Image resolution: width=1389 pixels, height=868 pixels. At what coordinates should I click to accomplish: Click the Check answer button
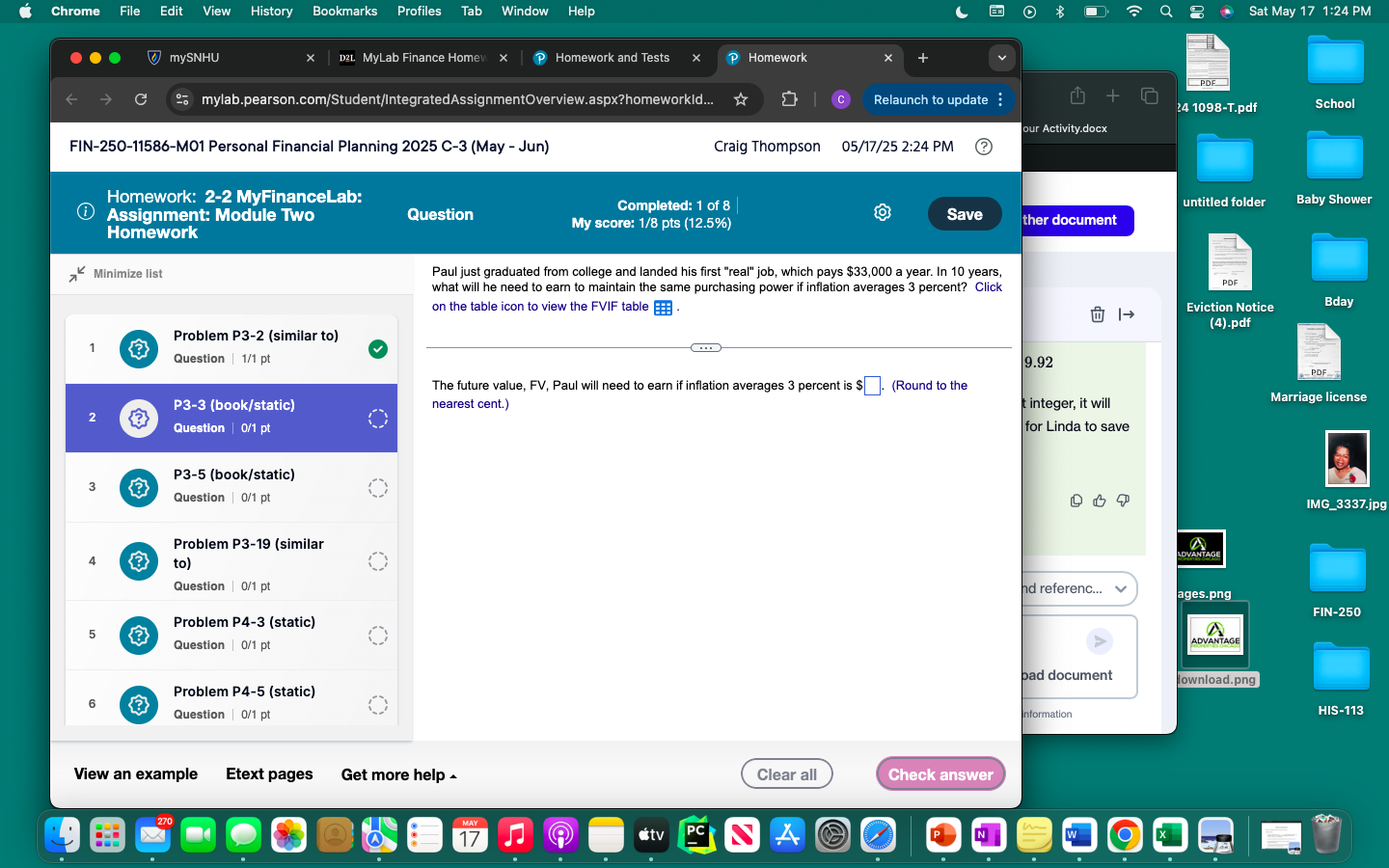tap(940, 773)
